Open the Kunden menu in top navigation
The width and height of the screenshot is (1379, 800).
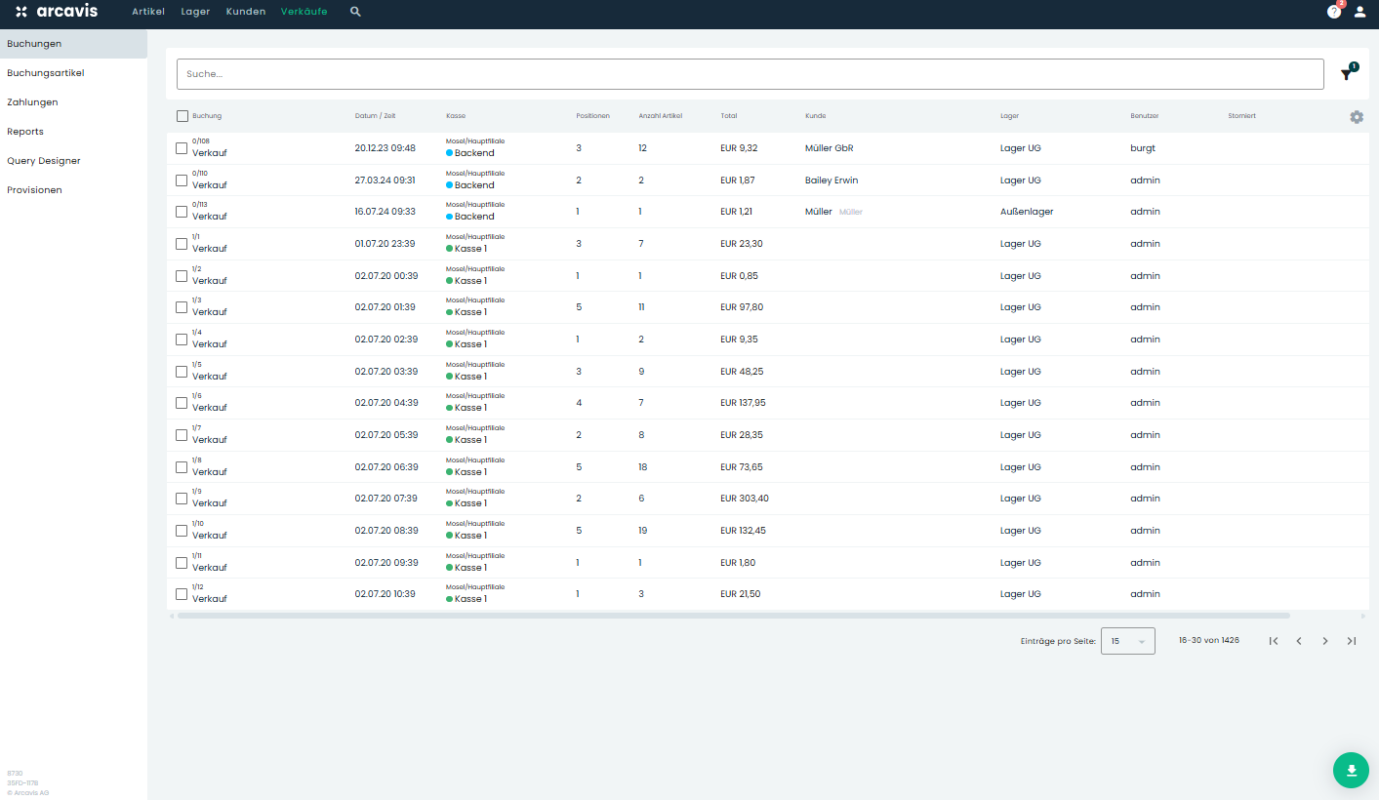click(x=246, y=12)
